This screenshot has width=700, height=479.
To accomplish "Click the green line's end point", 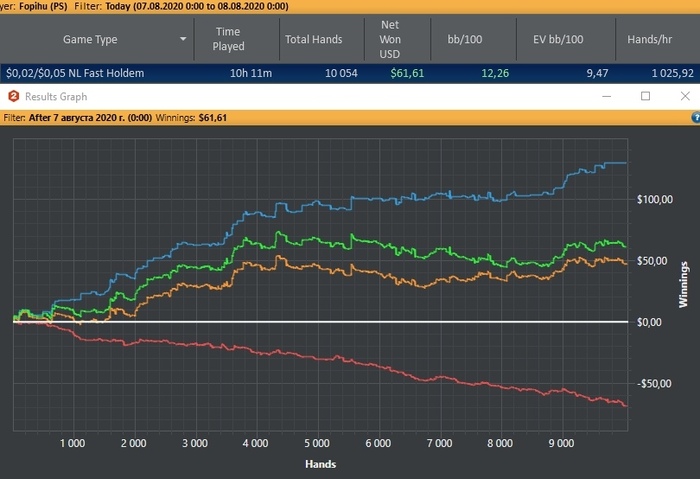I will coord(625,246).
